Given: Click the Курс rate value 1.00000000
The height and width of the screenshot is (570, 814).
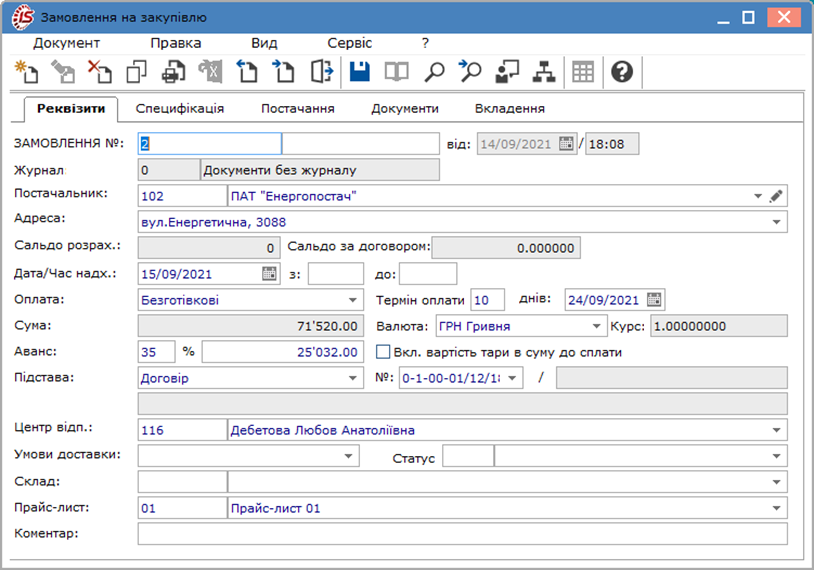Looking at the screenshot, I should pyautogui.click(x=719, y=326).
